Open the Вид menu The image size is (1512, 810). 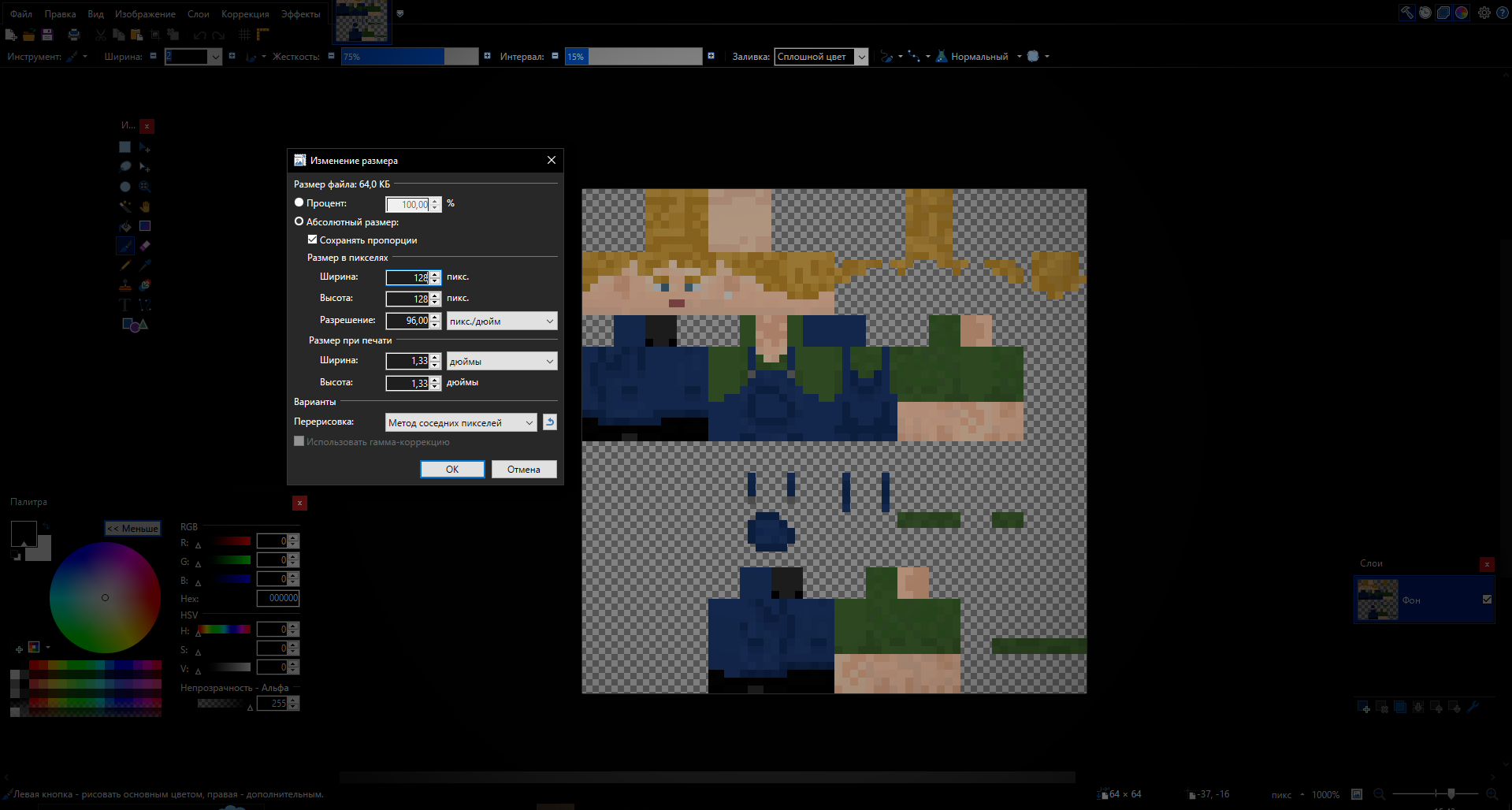[95, 14]
